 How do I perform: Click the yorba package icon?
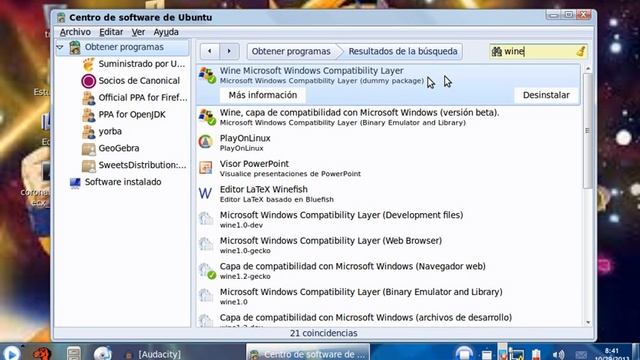point(88,131)
